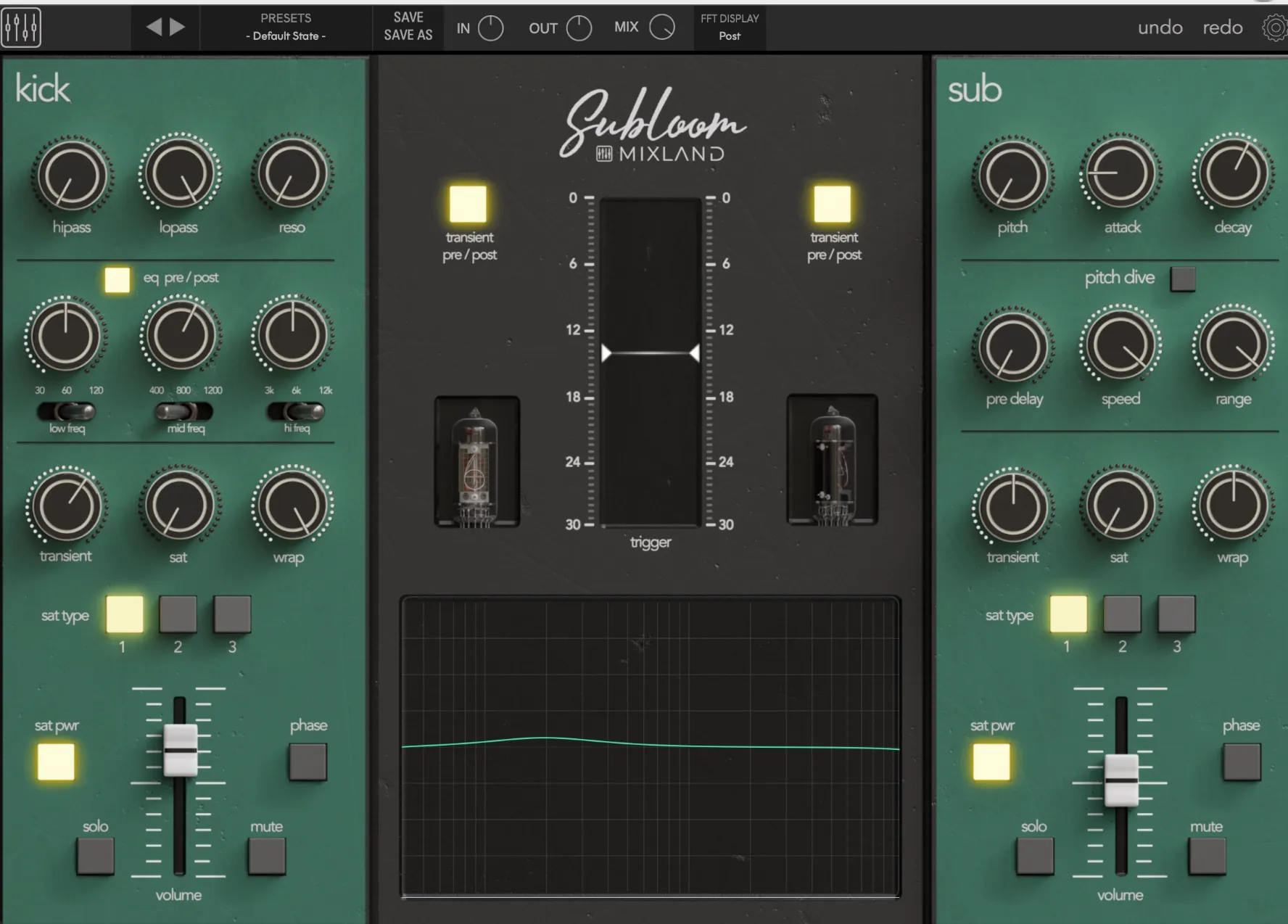Select sat type 2 on kick
This screenshot has width=1288, height=924.
pyautogui.click(x=178, y=614)
